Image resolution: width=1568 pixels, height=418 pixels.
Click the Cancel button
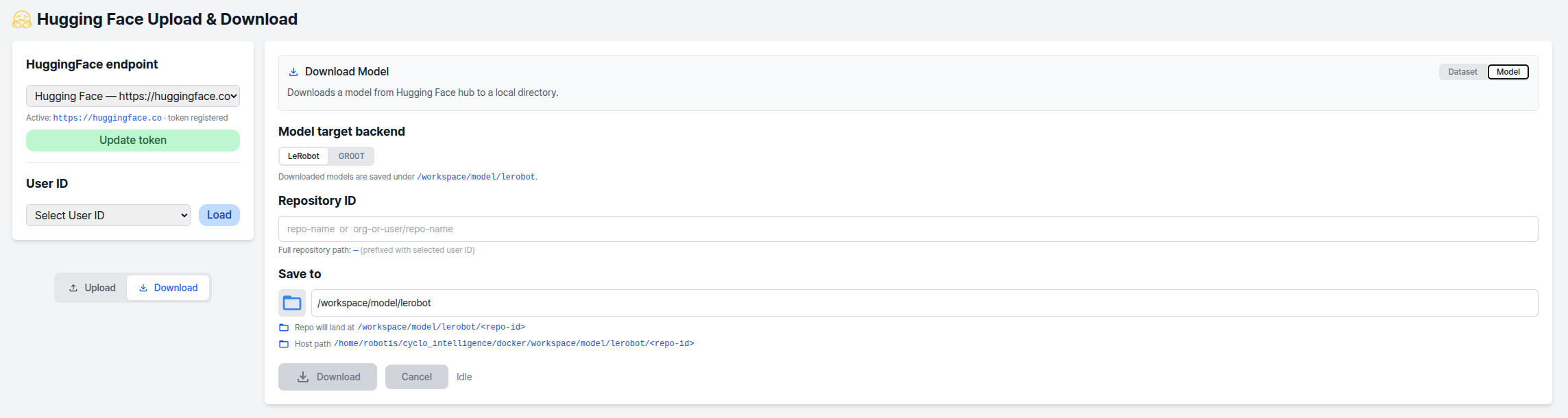[417, 377]
